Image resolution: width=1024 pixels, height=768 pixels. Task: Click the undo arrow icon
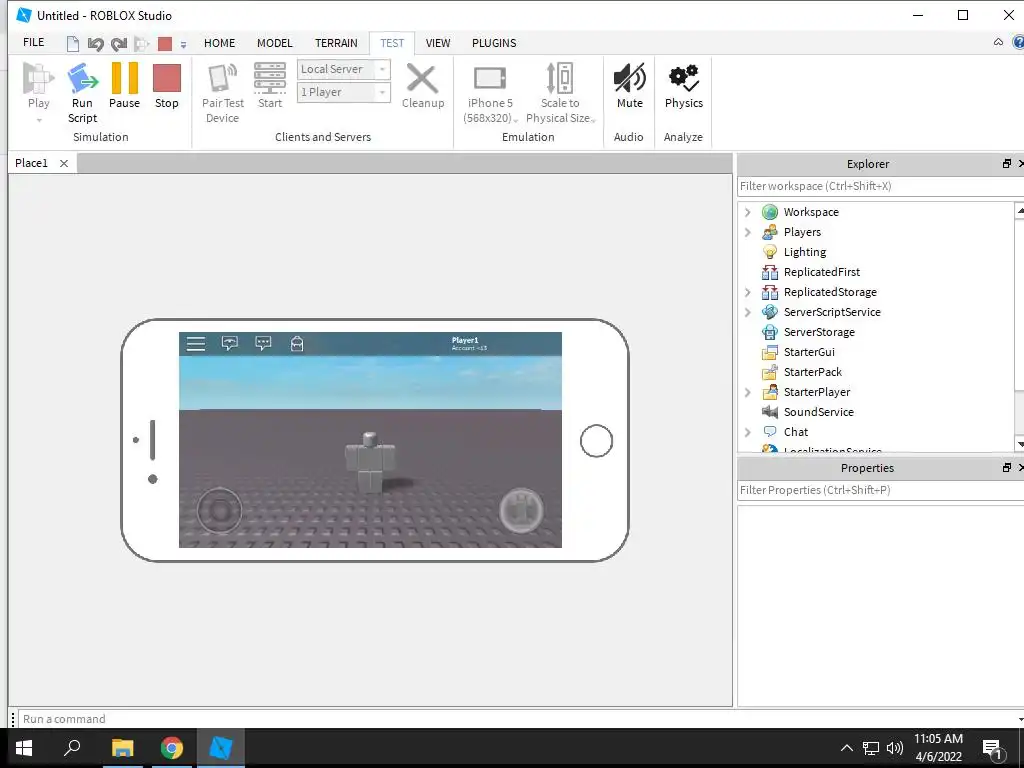click(95, 44)
